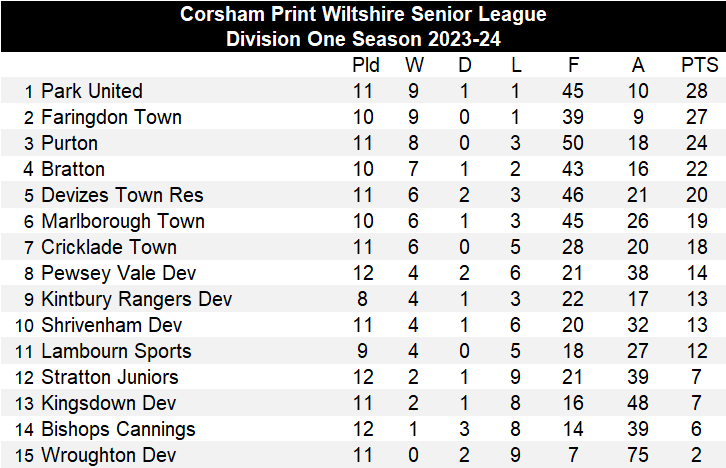726x468 pixels.
Task: Click the PTS column header
Action: click(x=699, y=65)
